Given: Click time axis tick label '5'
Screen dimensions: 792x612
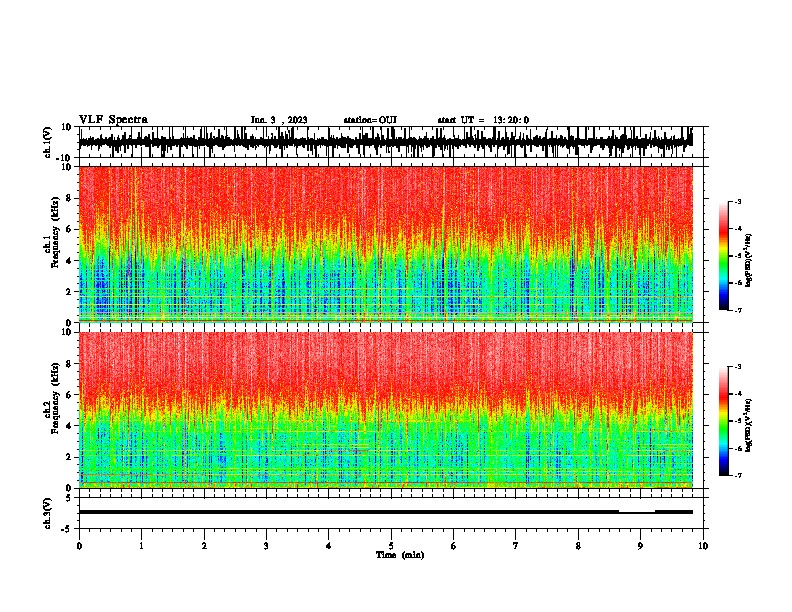Looking at the screenshot, I should [391, 546].
